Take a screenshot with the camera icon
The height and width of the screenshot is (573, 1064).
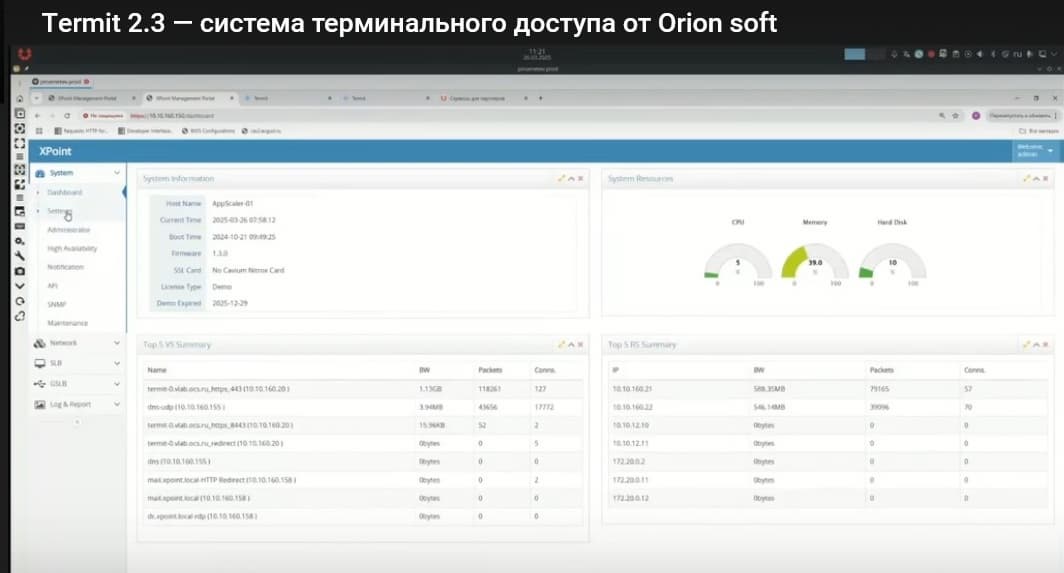pos(20,271)
